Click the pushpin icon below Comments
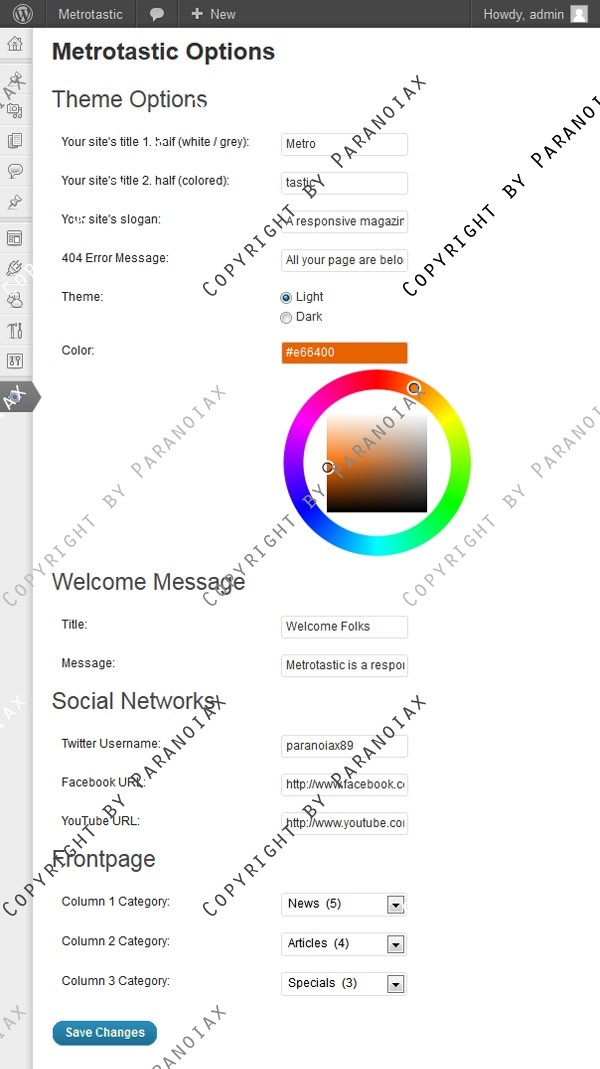 (15, 202)
